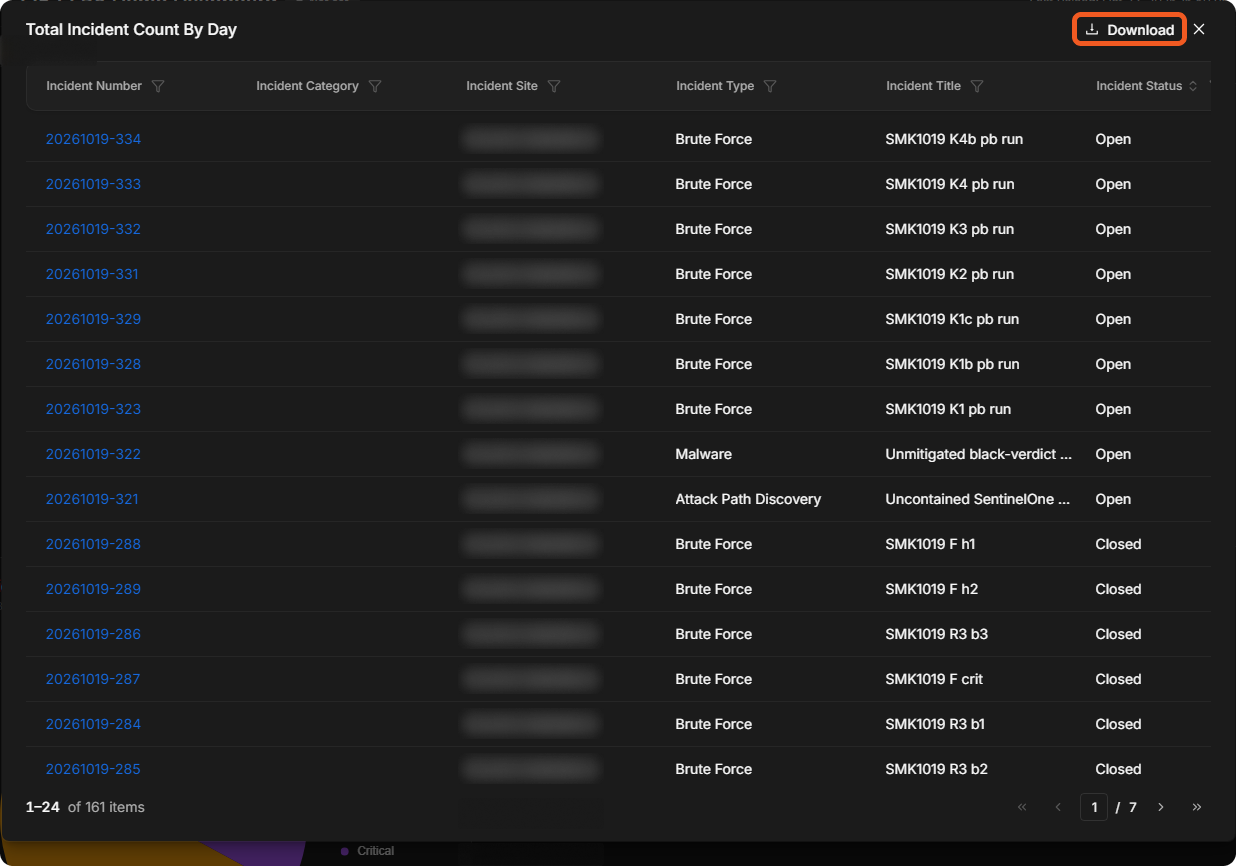Click the 'Malware' incident type cell
Viewport: 1236px width, 866px height.
click(704, 454)
